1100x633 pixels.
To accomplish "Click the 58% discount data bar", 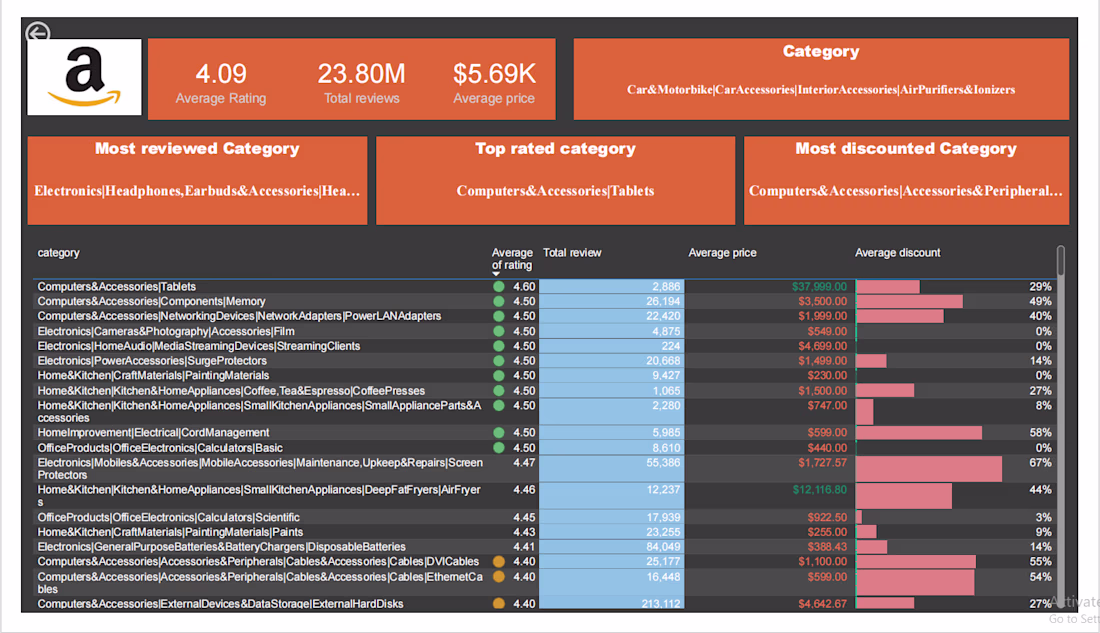I will pyautogui.click(x=919, y=432).
